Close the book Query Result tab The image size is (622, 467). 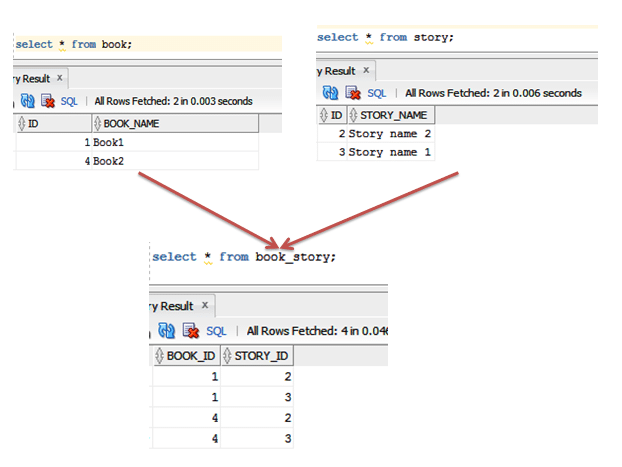pos(59,78)
